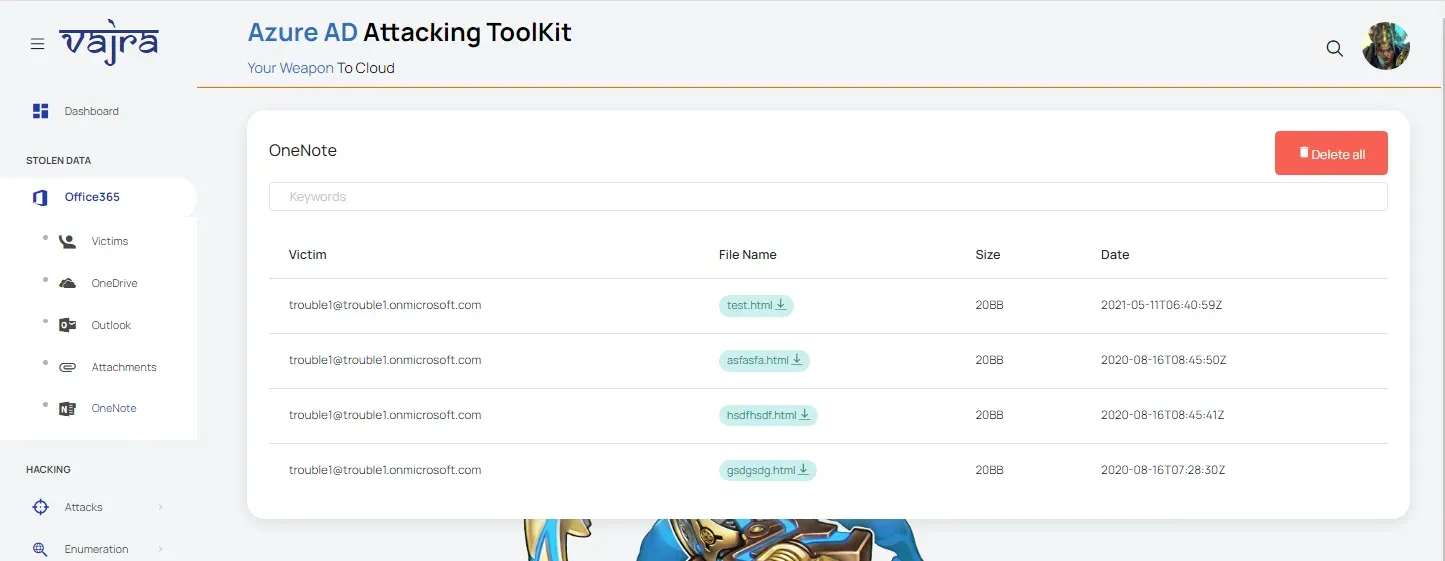The height and width of the screenshot is (561, 1445).
Task: Click date 2021-05-11T06:40:59Z
Action: point(1161,305)
